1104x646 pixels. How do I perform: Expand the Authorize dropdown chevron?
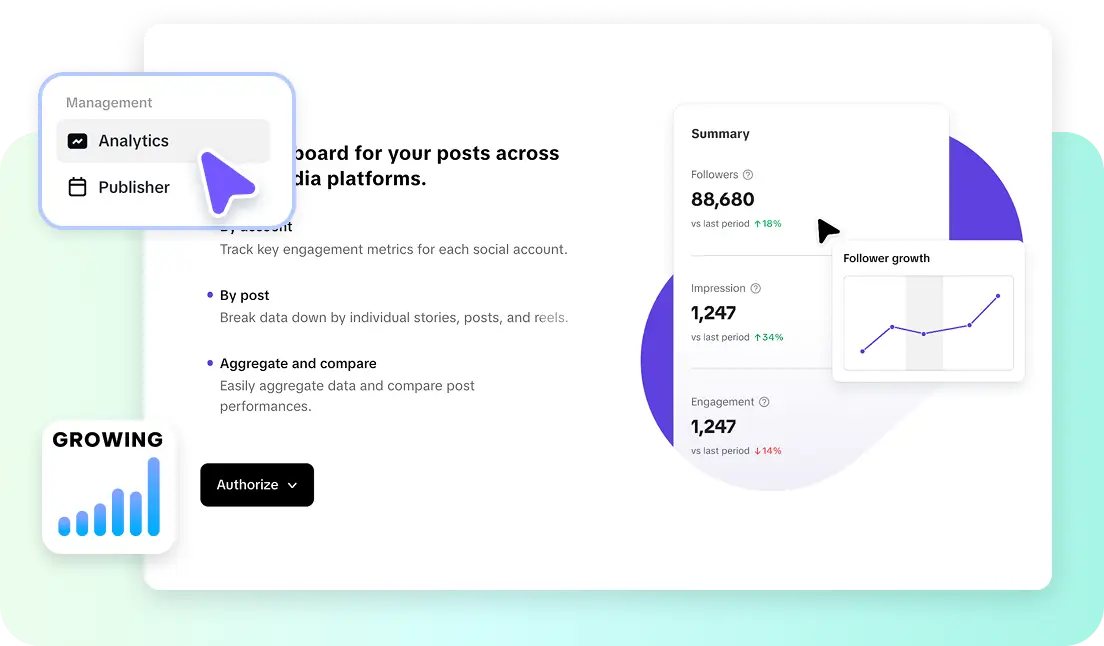[x=292, y=485]
